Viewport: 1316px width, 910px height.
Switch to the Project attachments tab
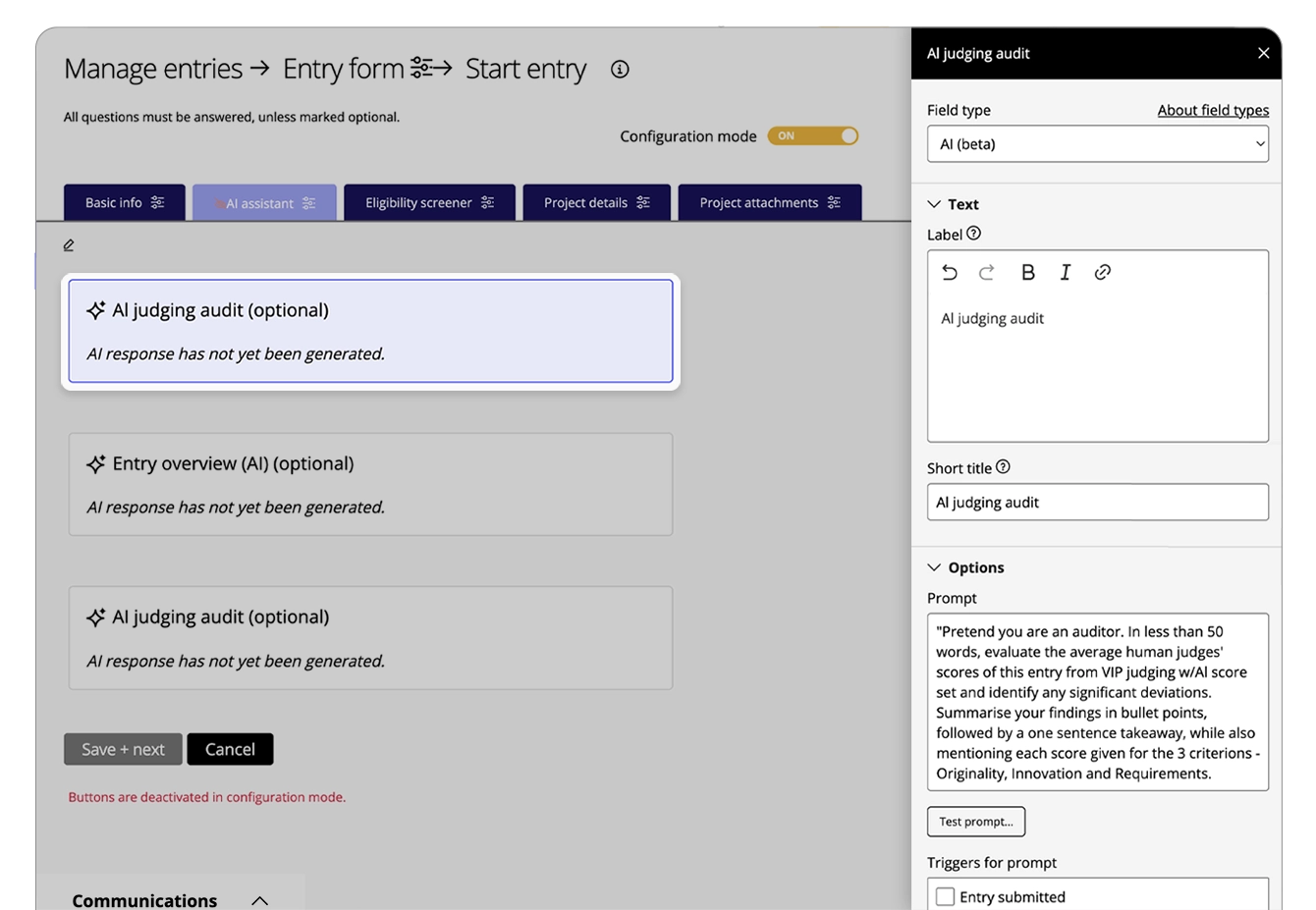click(769, 202)
